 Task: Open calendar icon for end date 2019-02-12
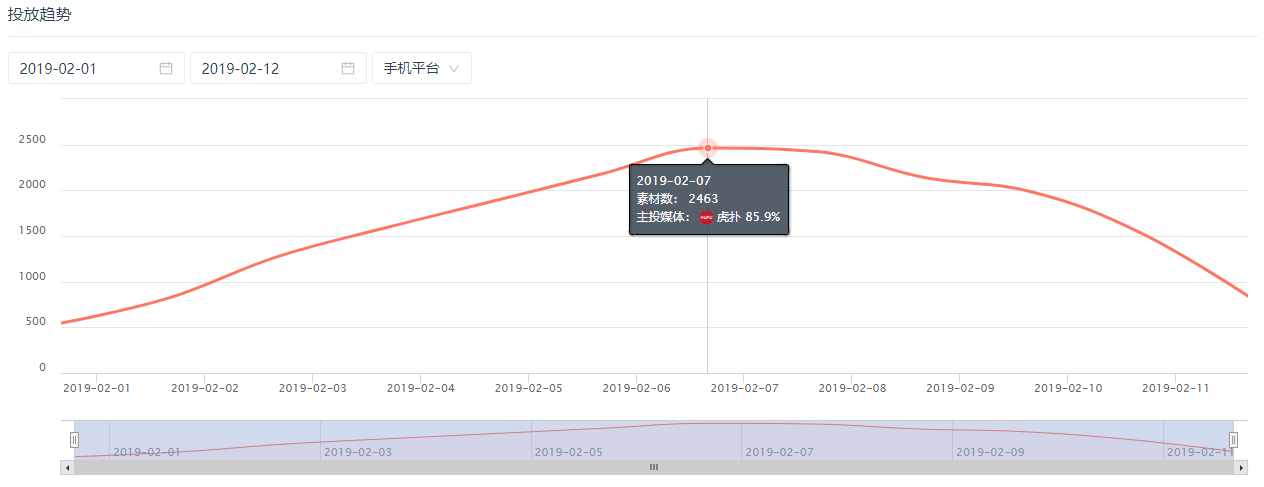348,68
